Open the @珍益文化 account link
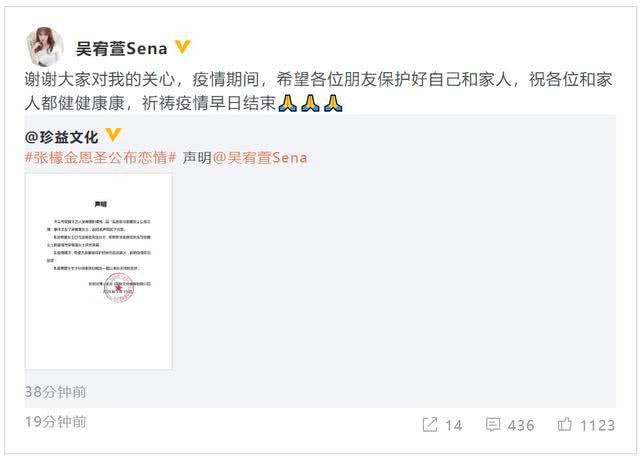Image resolution: width=640 pixels, height=459 pixels. [61, 137]
